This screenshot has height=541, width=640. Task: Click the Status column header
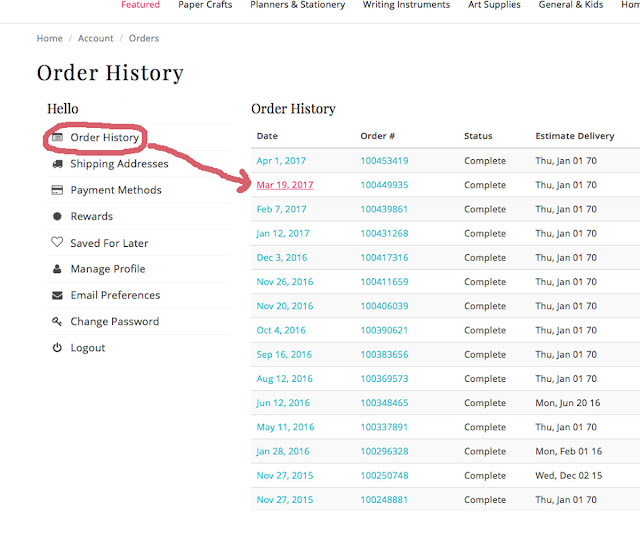coord(478,136)
